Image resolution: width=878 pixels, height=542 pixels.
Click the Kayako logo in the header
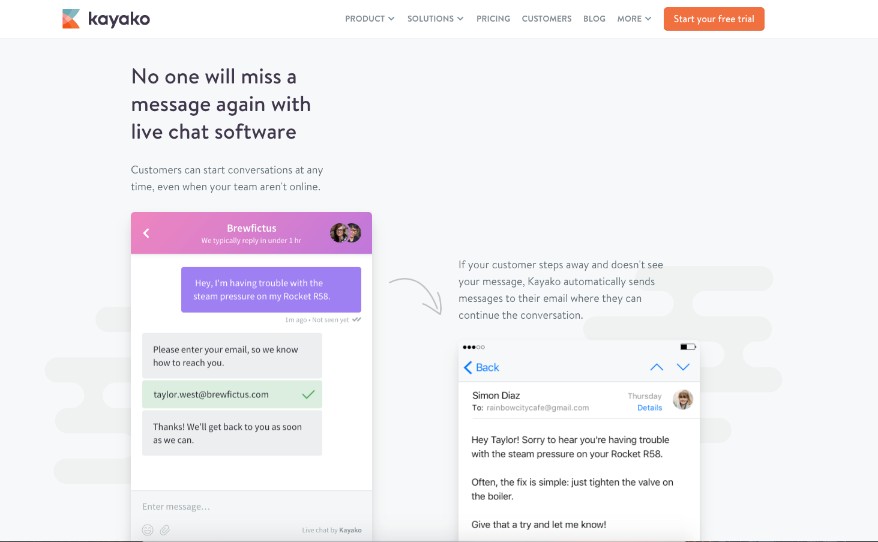pos(105,18)
